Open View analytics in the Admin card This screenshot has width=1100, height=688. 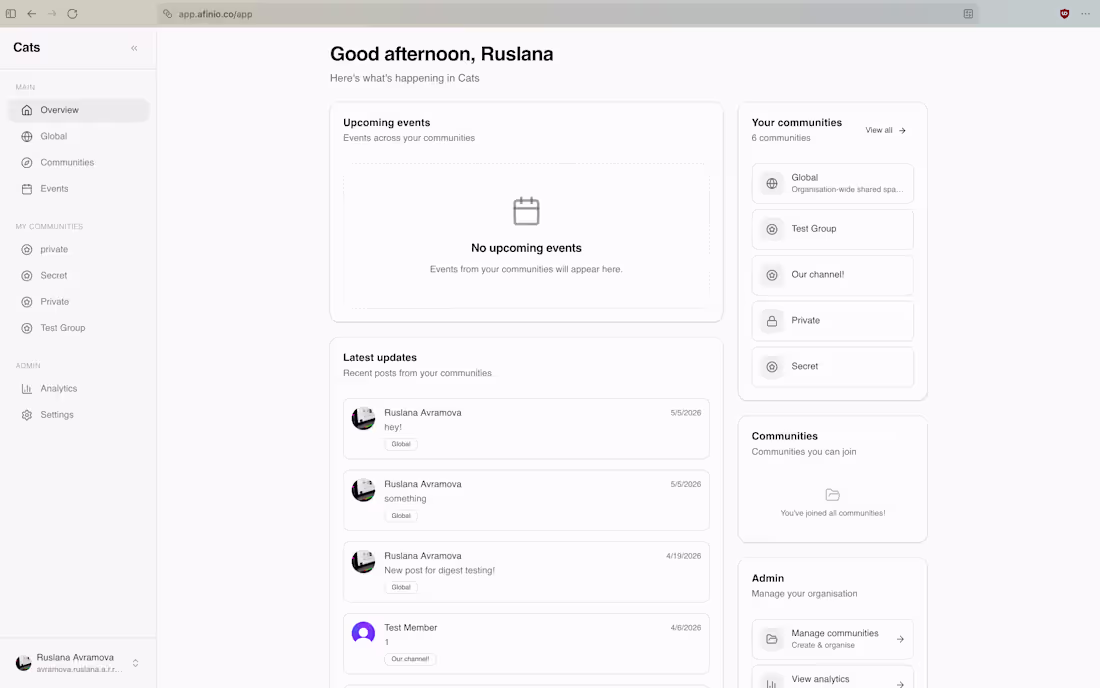click(x=833, y=679)
